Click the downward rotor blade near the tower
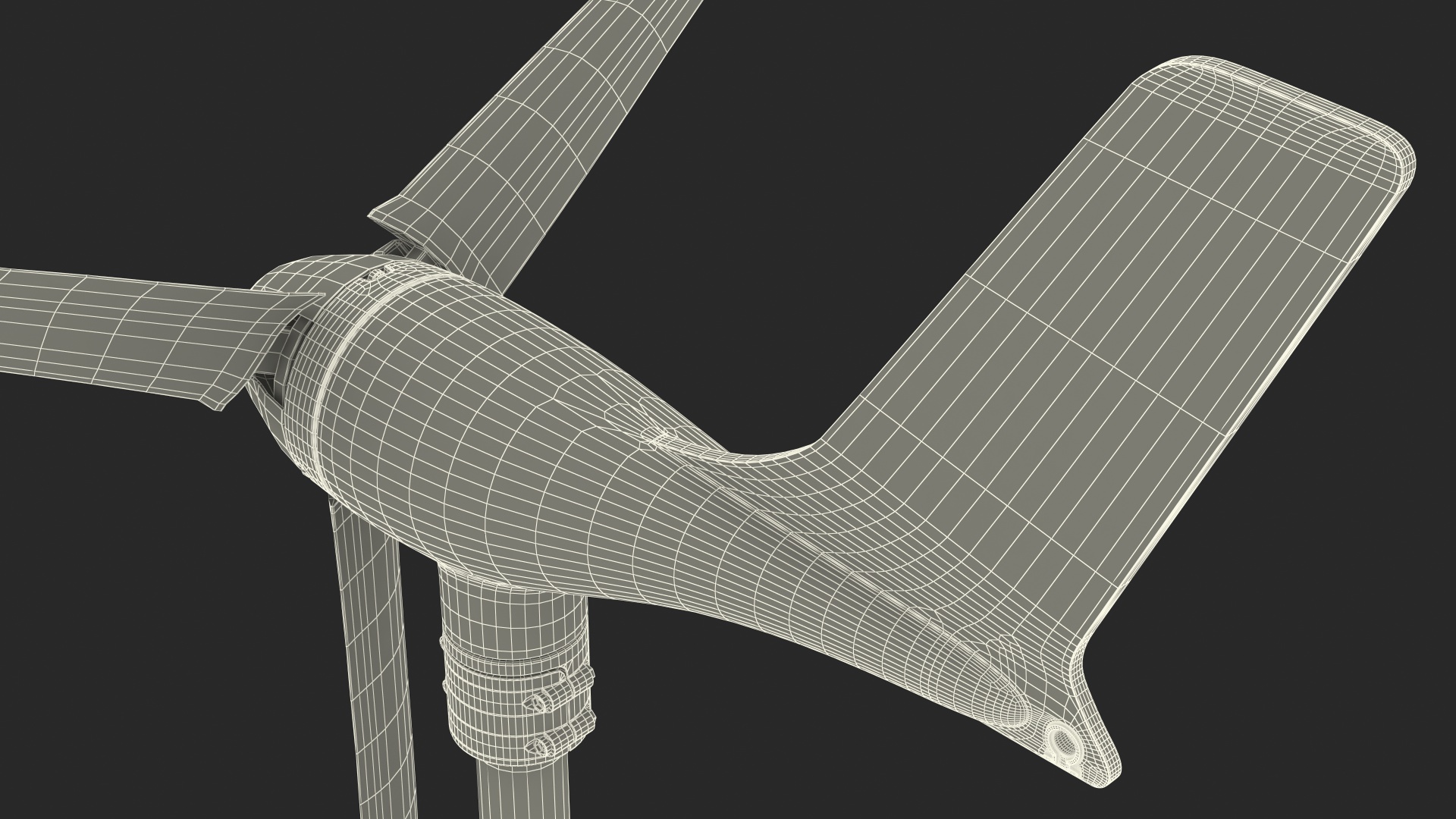This screenshot has width=1456, height=819. pyautogui.click(x=372, y=645)
